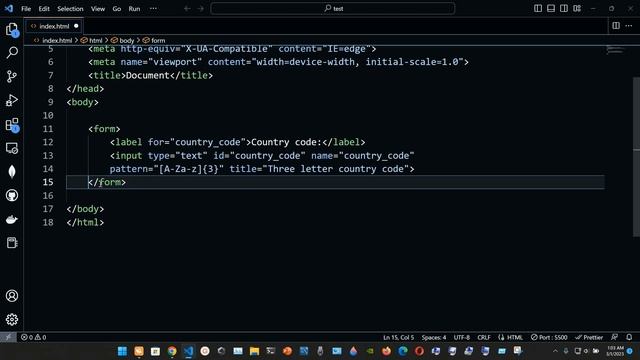Click line number 15 in the gutter
The width and height of the screenshot is (640, 360).
click(x=48, y=182)
